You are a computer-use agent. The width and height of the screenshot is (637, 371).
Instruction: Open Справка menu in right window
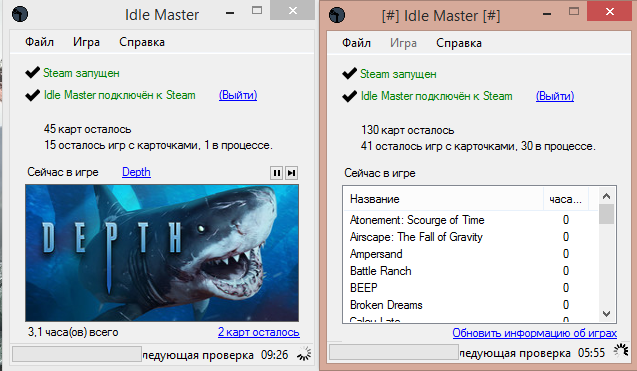(459, 43)
